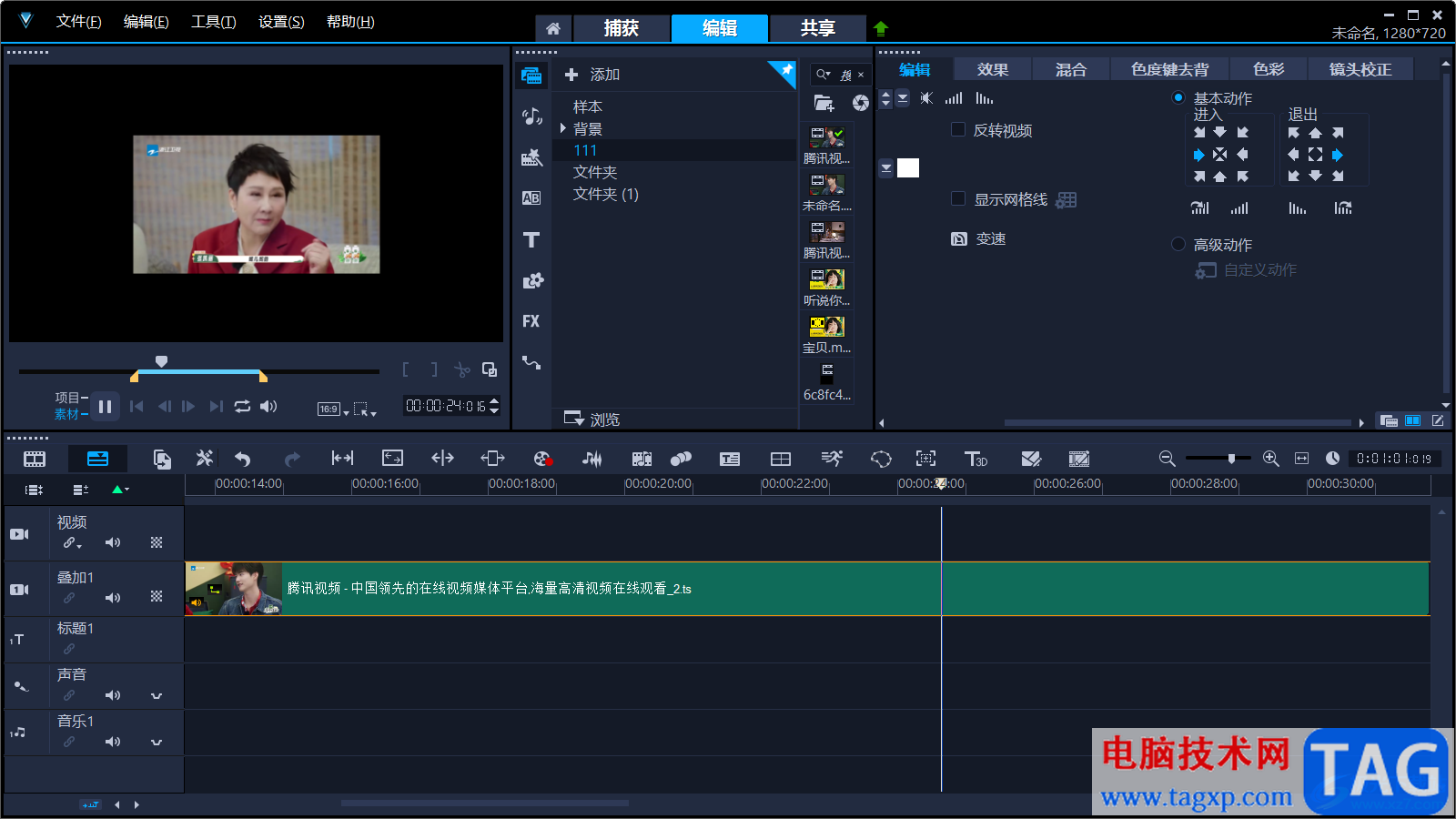The width and height of the screenshot is (1456, 819).
Task: Click the preview scrubber handle
Action: coord(161,361)
